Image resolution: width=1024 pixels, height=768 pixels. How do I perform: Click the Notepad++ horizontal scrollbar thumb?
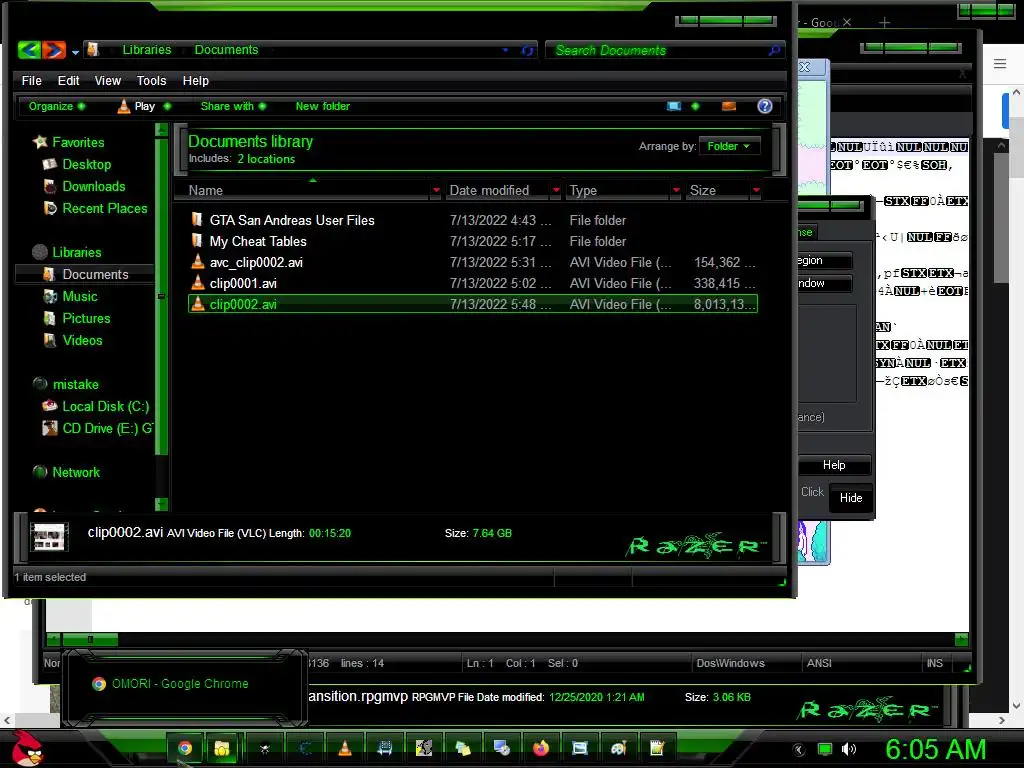90,639
